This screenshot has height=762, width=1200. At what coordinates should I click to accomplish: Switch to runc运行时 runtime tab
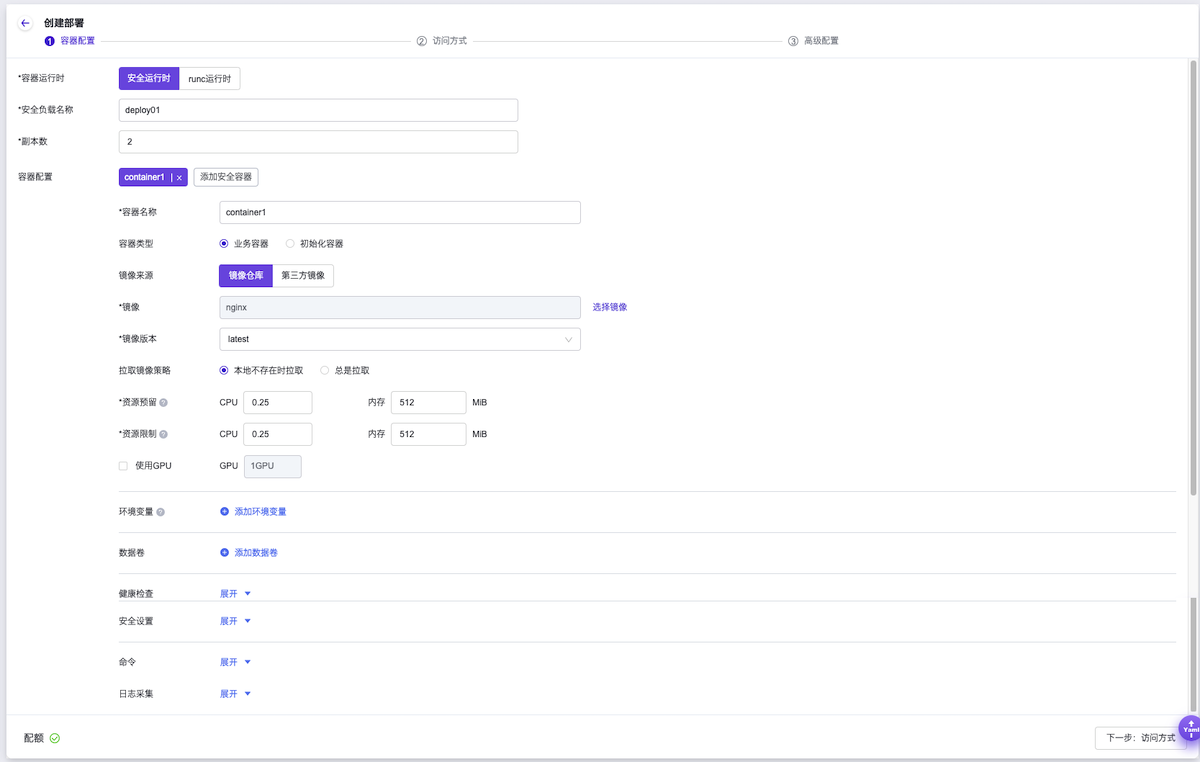click(209, 78)
